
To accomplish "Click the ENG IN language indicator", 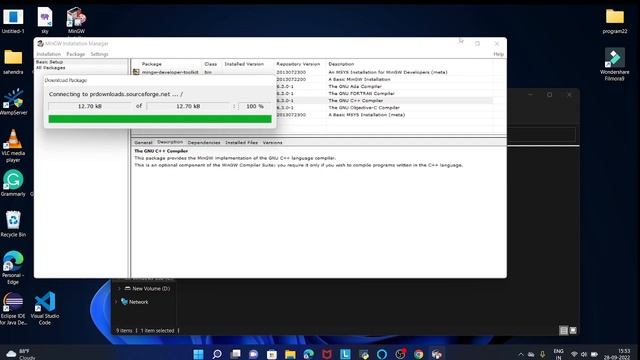I will pyautogui.click(x=558, y=354).
